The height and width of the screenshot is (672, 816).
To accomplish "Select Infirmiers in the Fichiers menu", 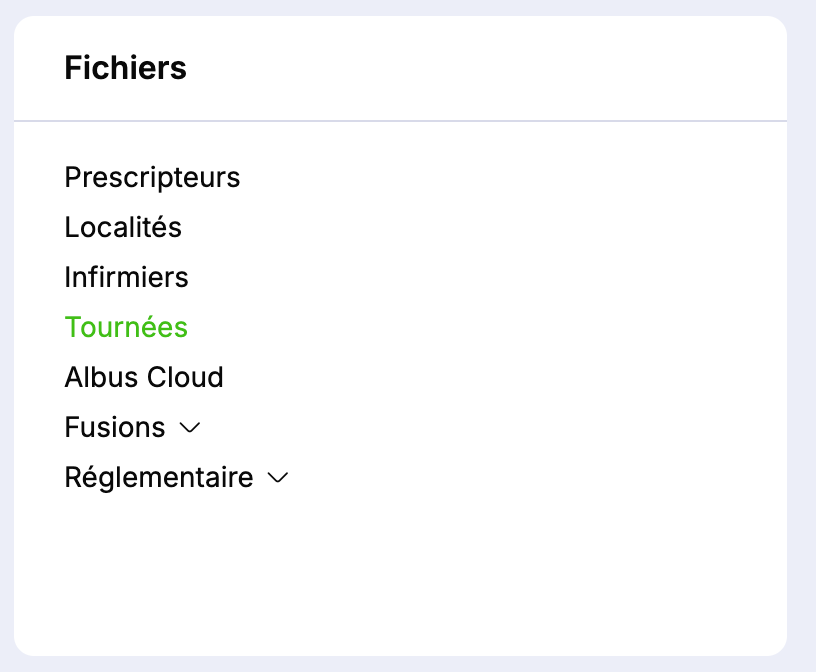I will tap(126, 277).
